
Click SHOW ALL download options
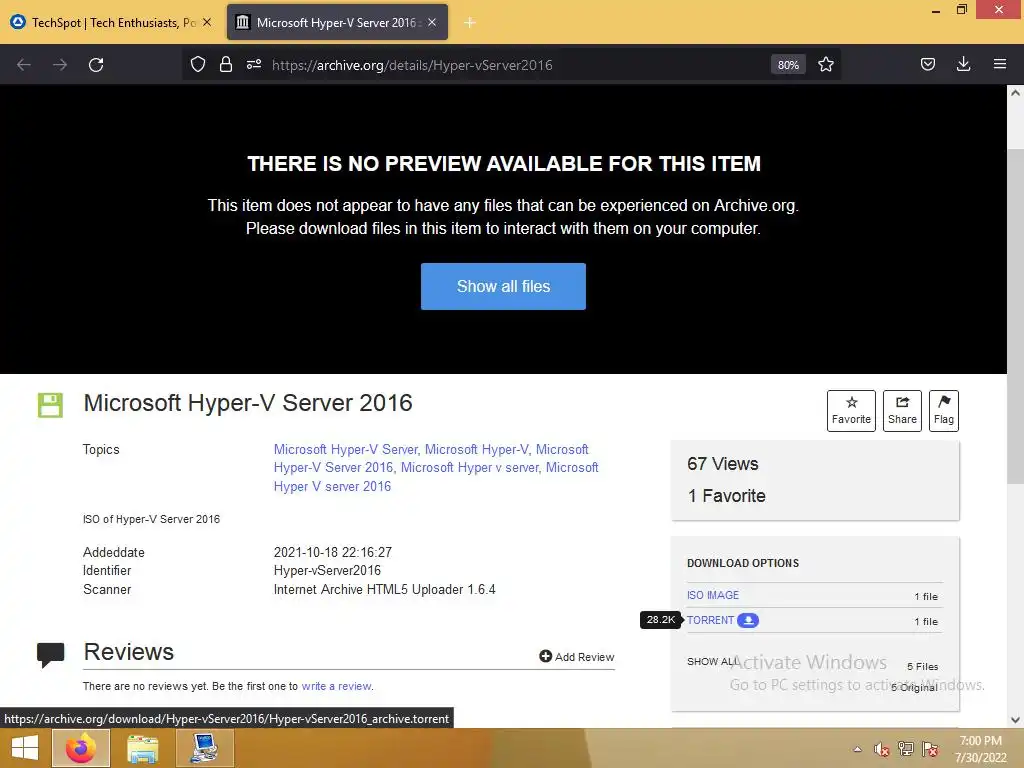point(712,662)
